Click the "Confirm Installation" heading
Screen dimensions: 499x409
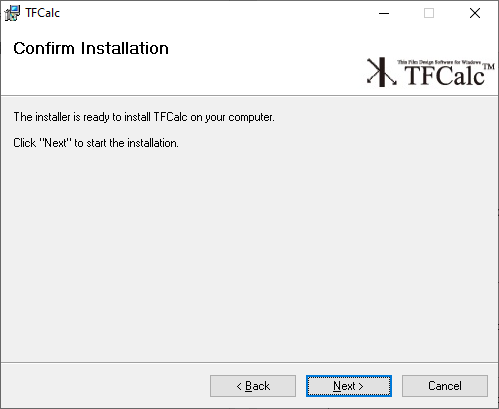(91, 48)
